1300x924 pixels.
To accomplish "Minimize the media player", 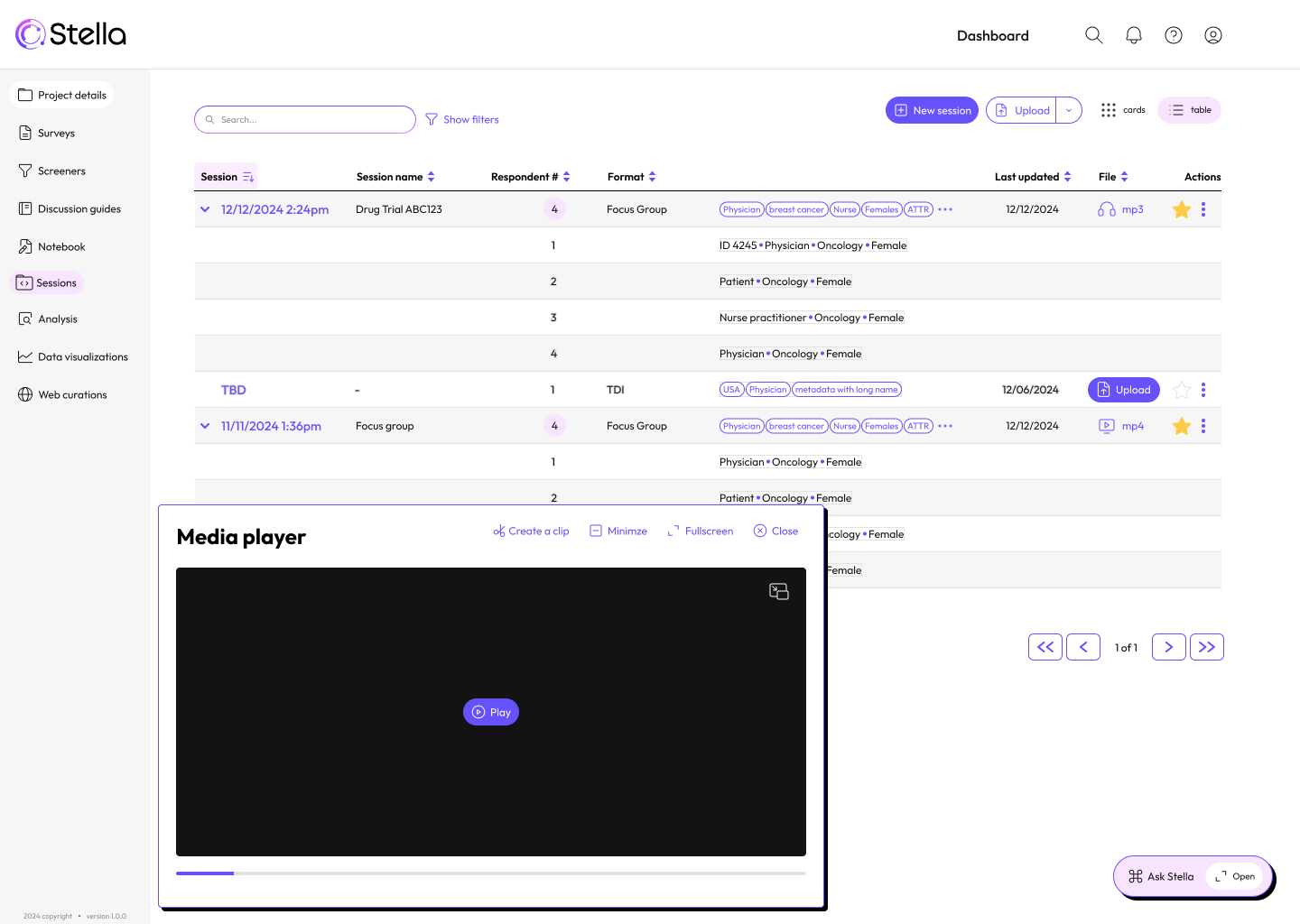I will point(618,531).
